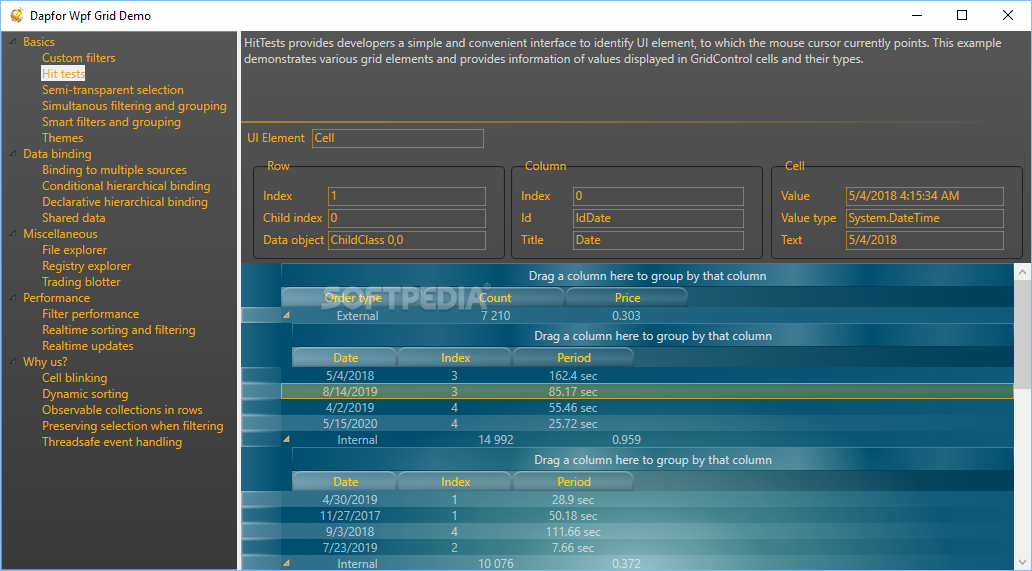
Task: Collapse the Why us? tree group
Action: pyautogui.click(x=13, y=362)
